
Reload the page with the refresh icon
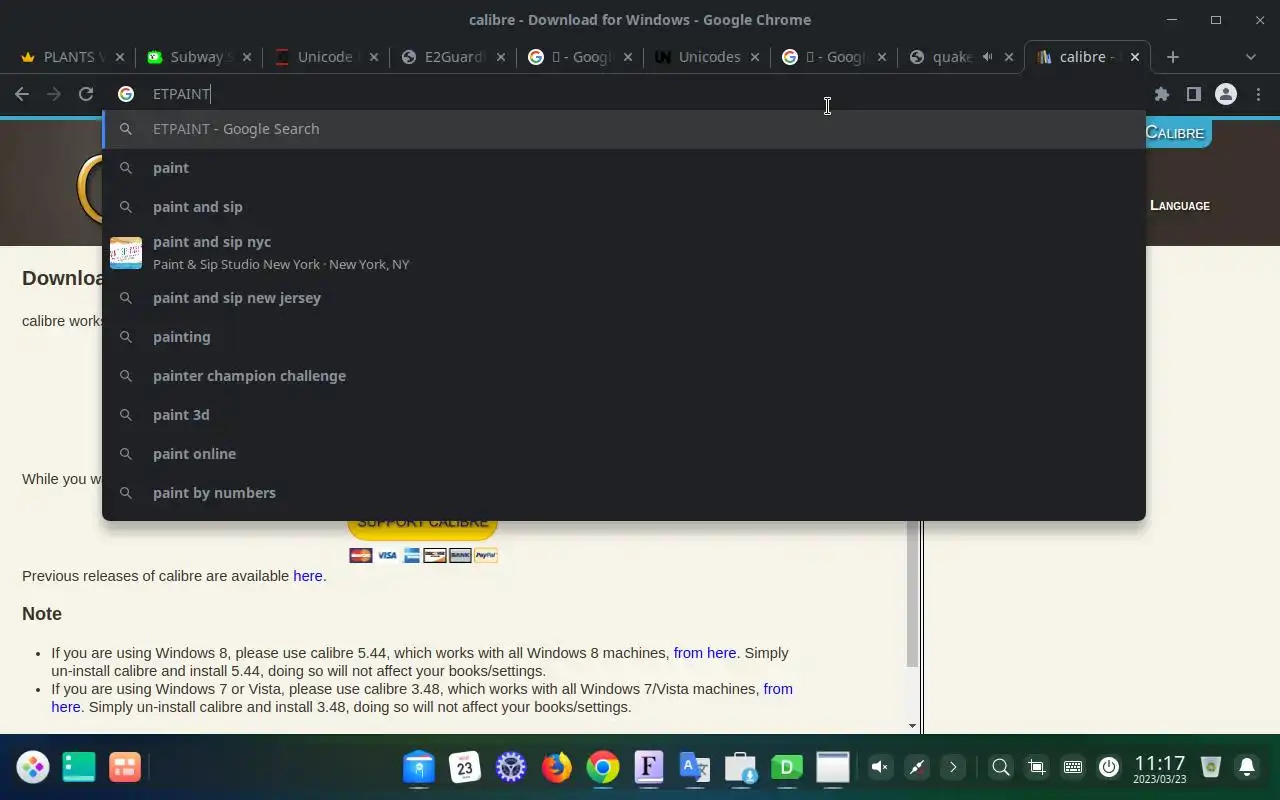click(x=86, y=94)
